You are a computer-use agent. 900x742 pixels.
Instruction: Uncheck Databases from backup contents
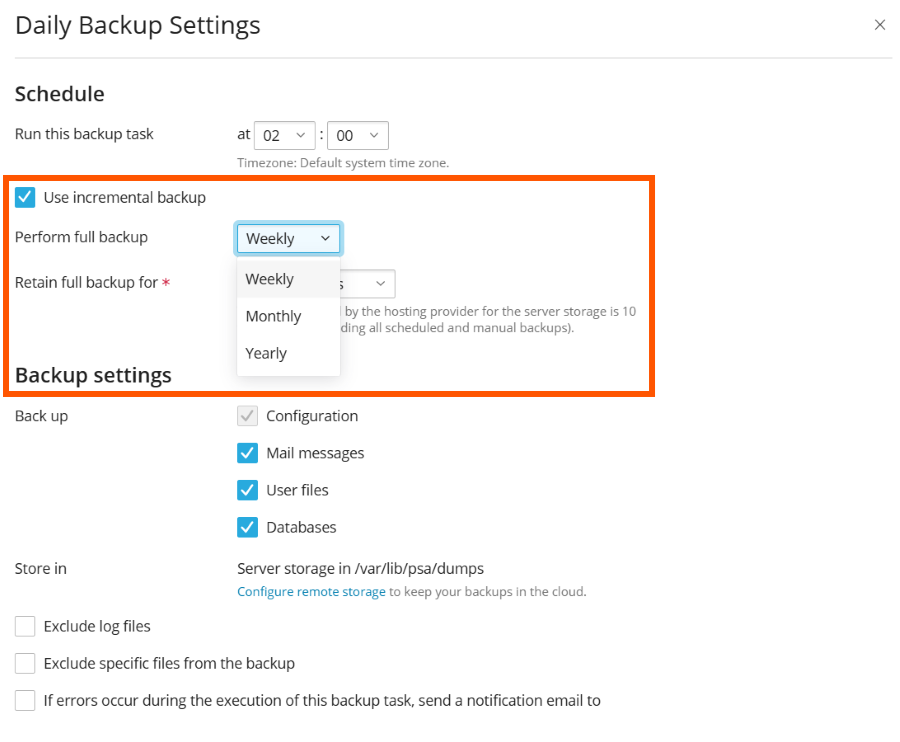point(247,527)
